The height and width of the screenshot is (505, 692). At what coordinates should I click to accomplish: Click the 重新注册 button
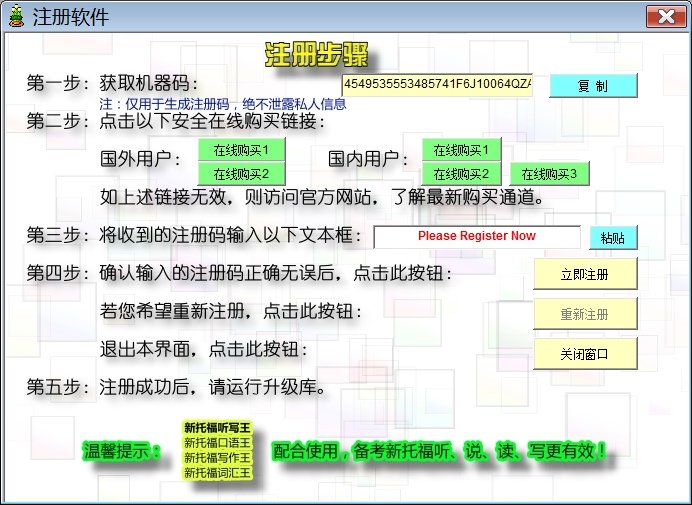click(x=585, y=313)
